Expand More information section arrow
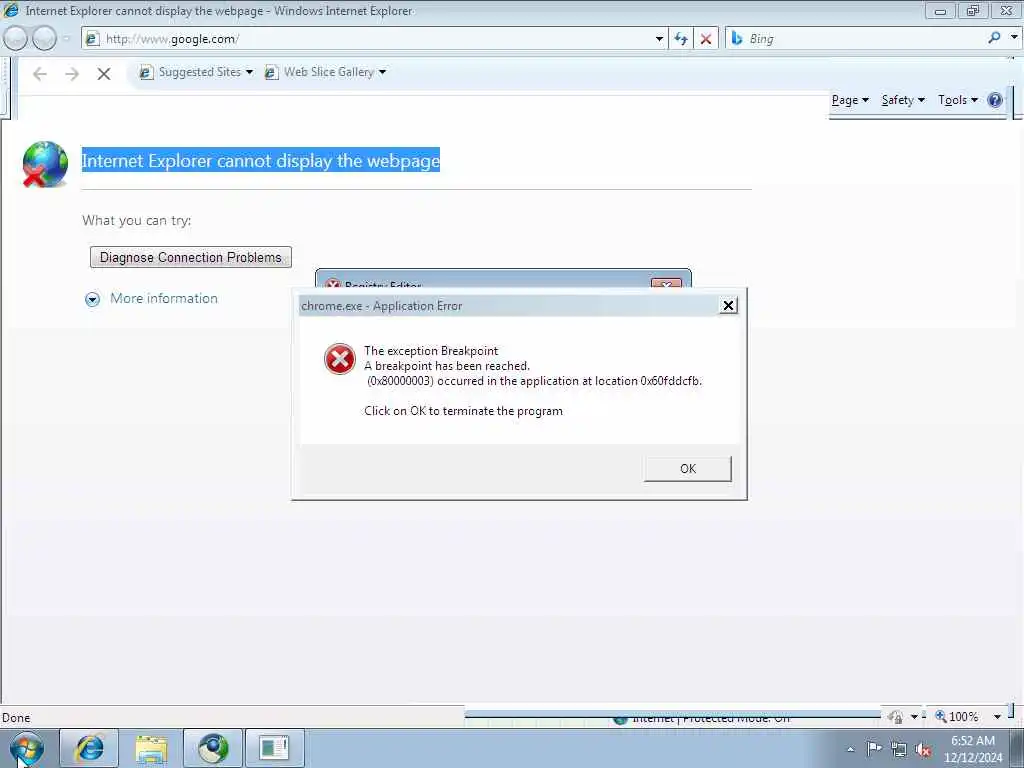This screenshot has width=1024, height=768. point(93,299)
